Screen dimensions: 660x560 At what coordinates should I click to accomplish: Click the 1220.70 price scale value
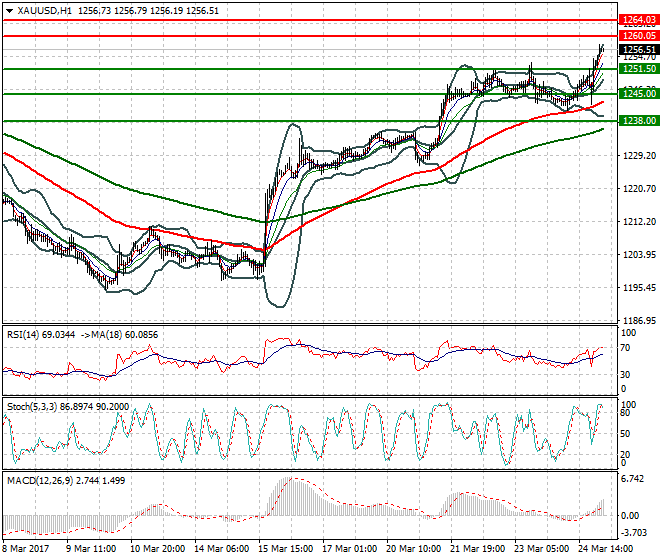639,189
